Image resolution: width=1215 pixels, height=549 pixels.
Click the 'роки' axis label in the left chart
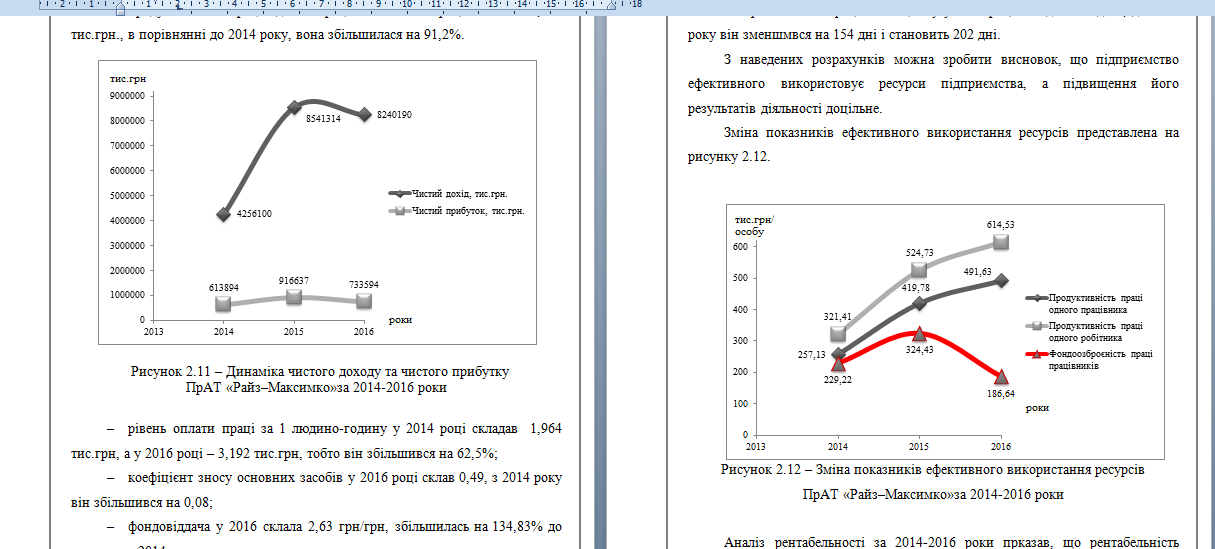tap(401, 318)
